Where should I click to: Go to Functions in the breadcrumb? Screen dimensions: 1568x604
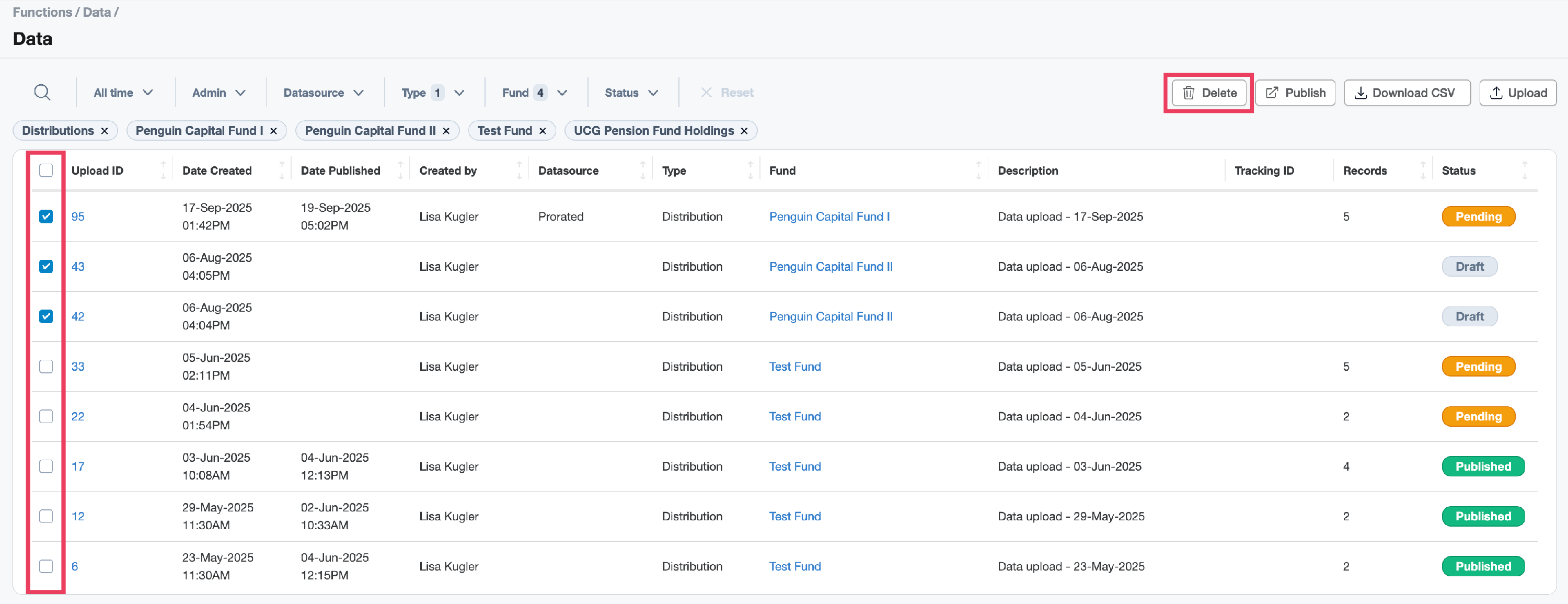pyautogui.click(x=42, y=12)
